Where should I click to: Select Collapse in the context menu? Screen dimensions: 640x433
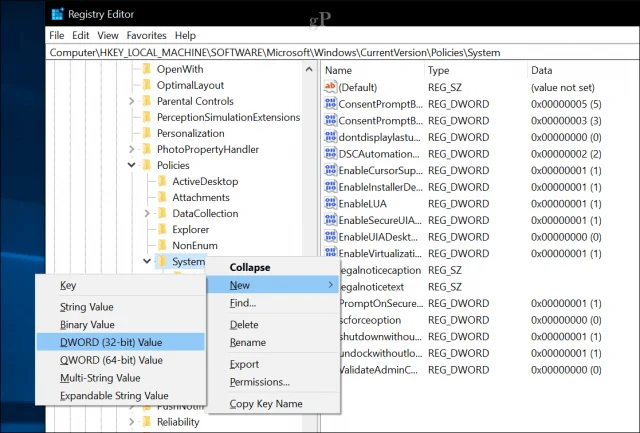[273, 267]
